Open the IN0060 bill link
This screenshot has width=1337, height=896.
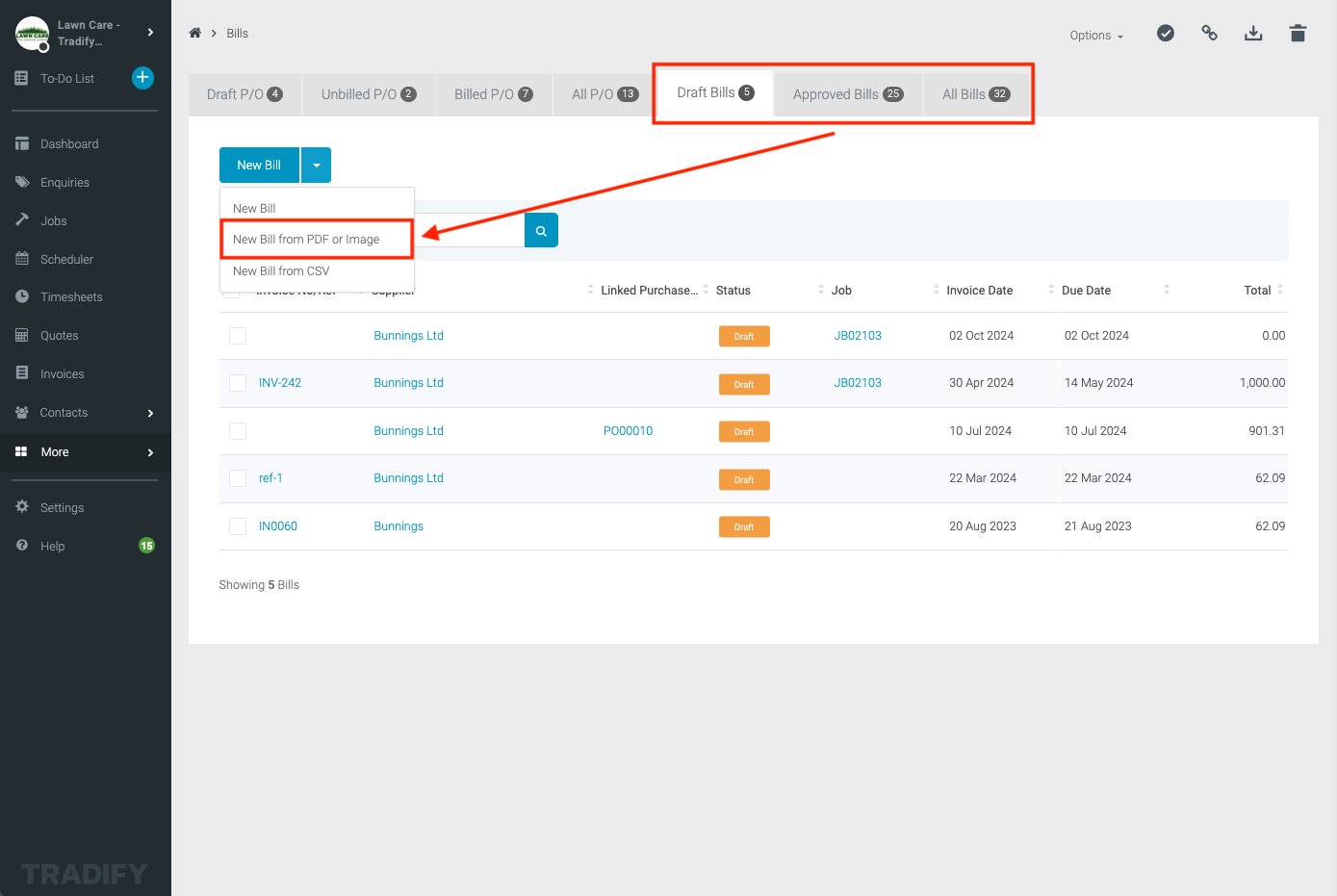pos(278,526)
